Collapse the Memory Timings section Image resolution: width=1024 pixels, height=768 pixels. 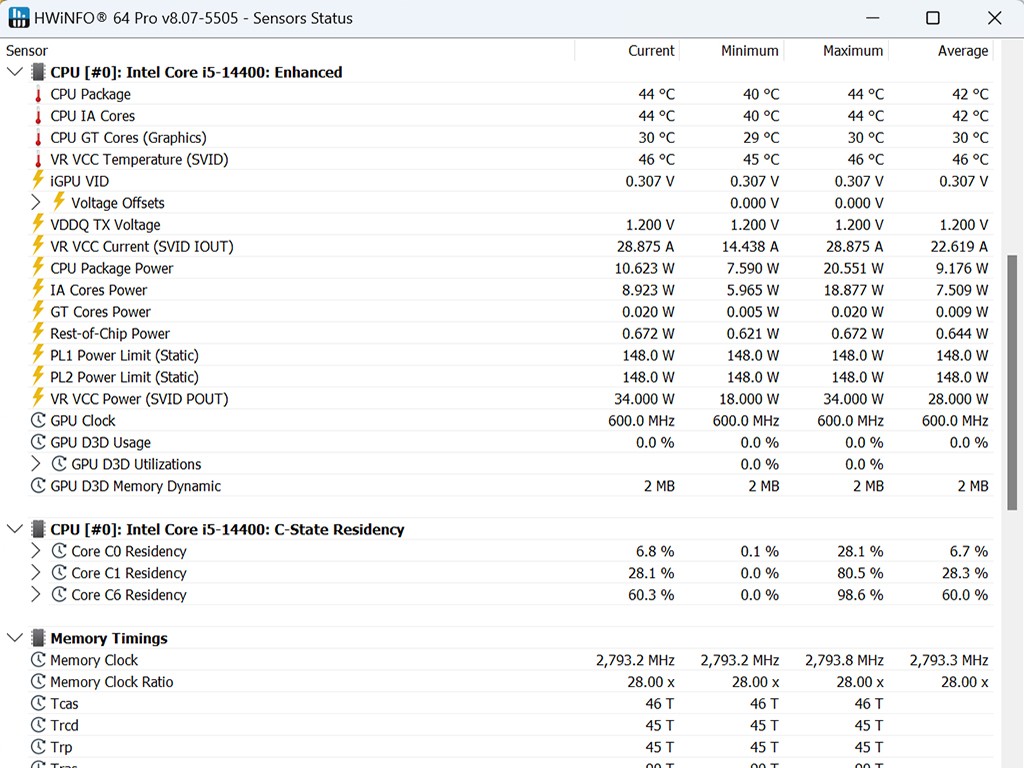click(x=14, y=638)
